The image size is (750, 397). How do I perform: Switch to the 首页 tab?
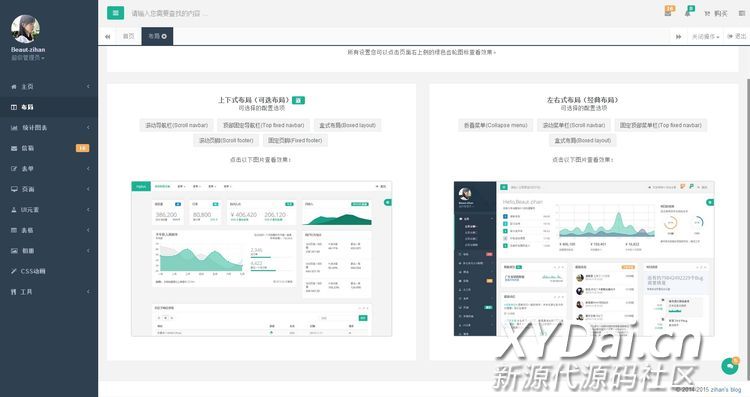(128, 36)
